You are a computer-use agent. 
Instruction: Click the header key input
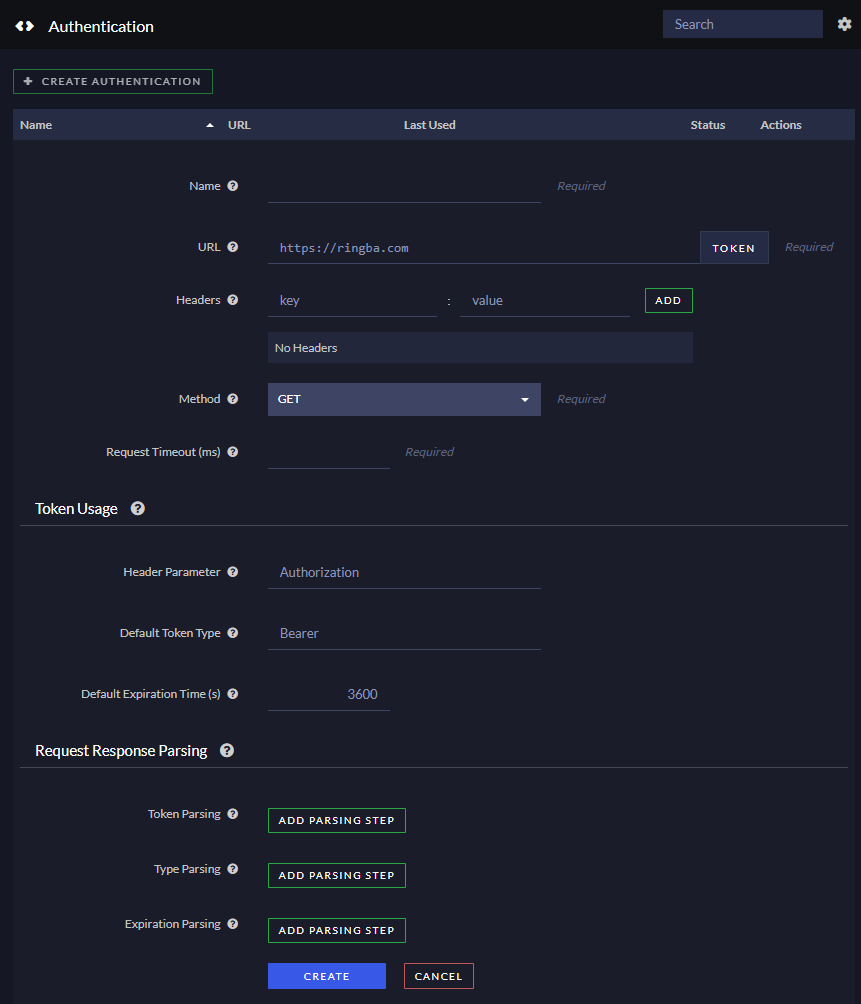click(x=352, y=301)
